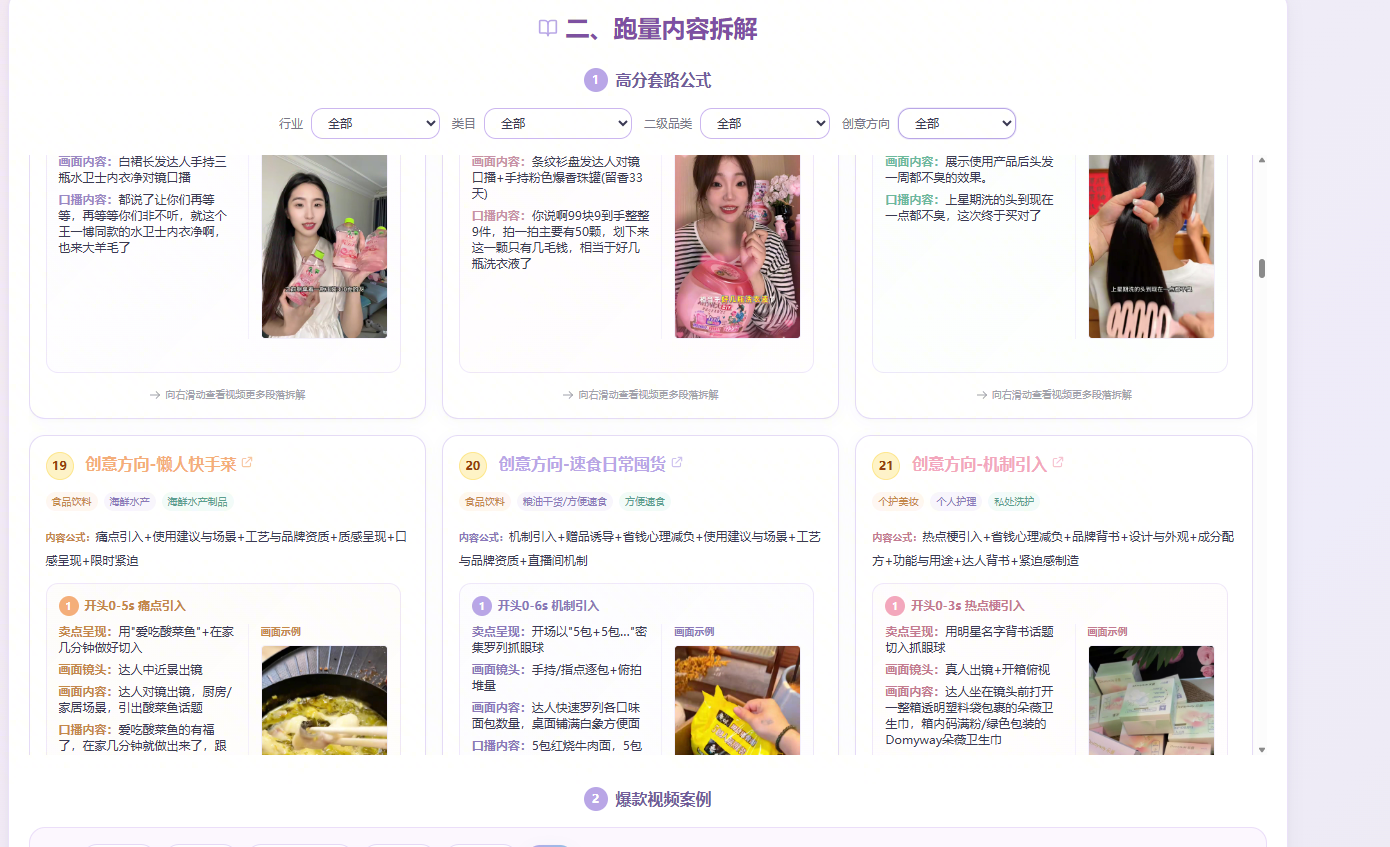Open external link icon beside 创意方向-懒人快手菜
This screenshot has height=847, width=1390.
(x=247, y=463)
